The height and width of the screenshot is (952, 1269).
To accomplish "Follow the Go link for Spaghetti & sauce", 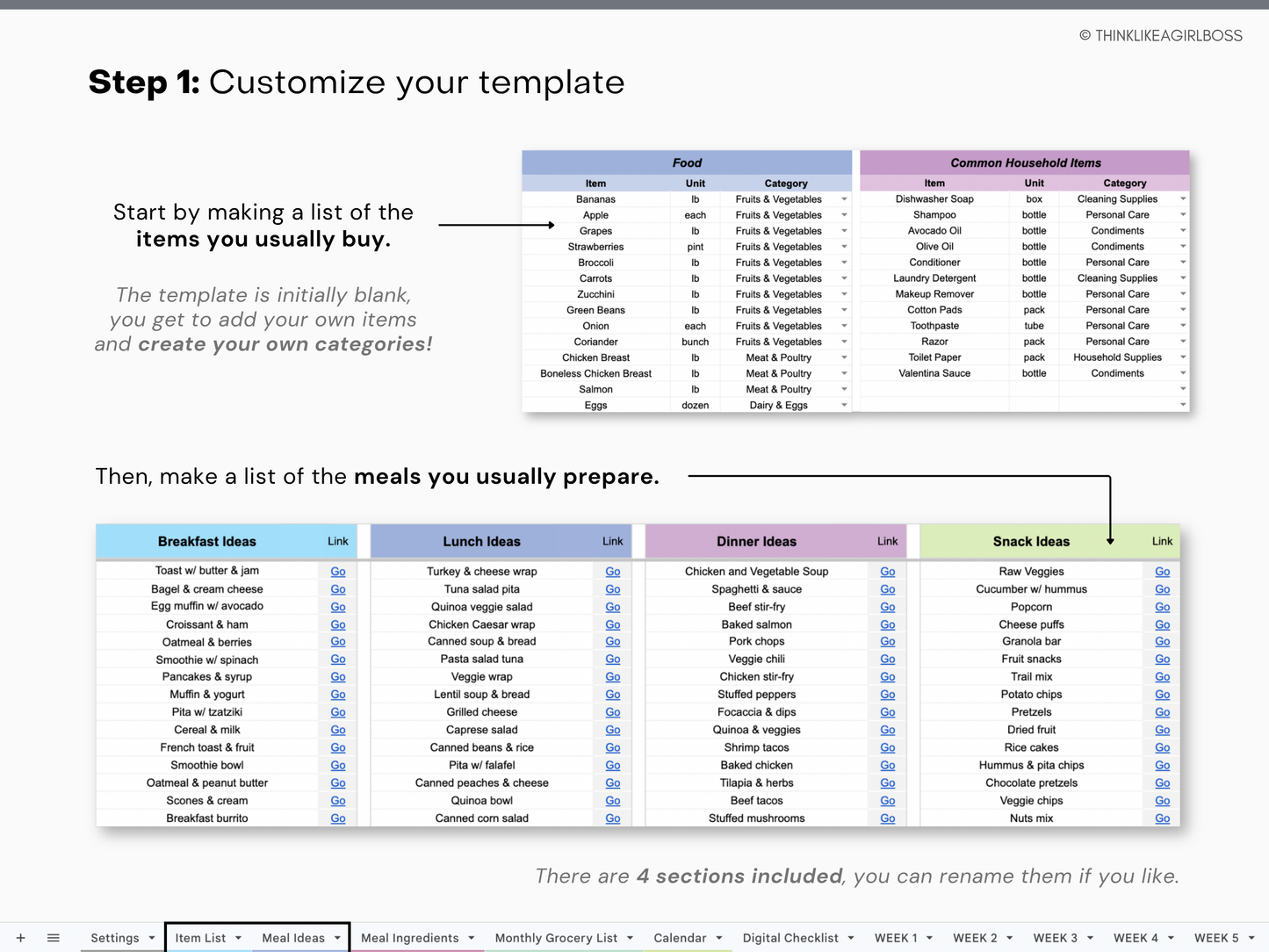I will [x=888, y=589].
